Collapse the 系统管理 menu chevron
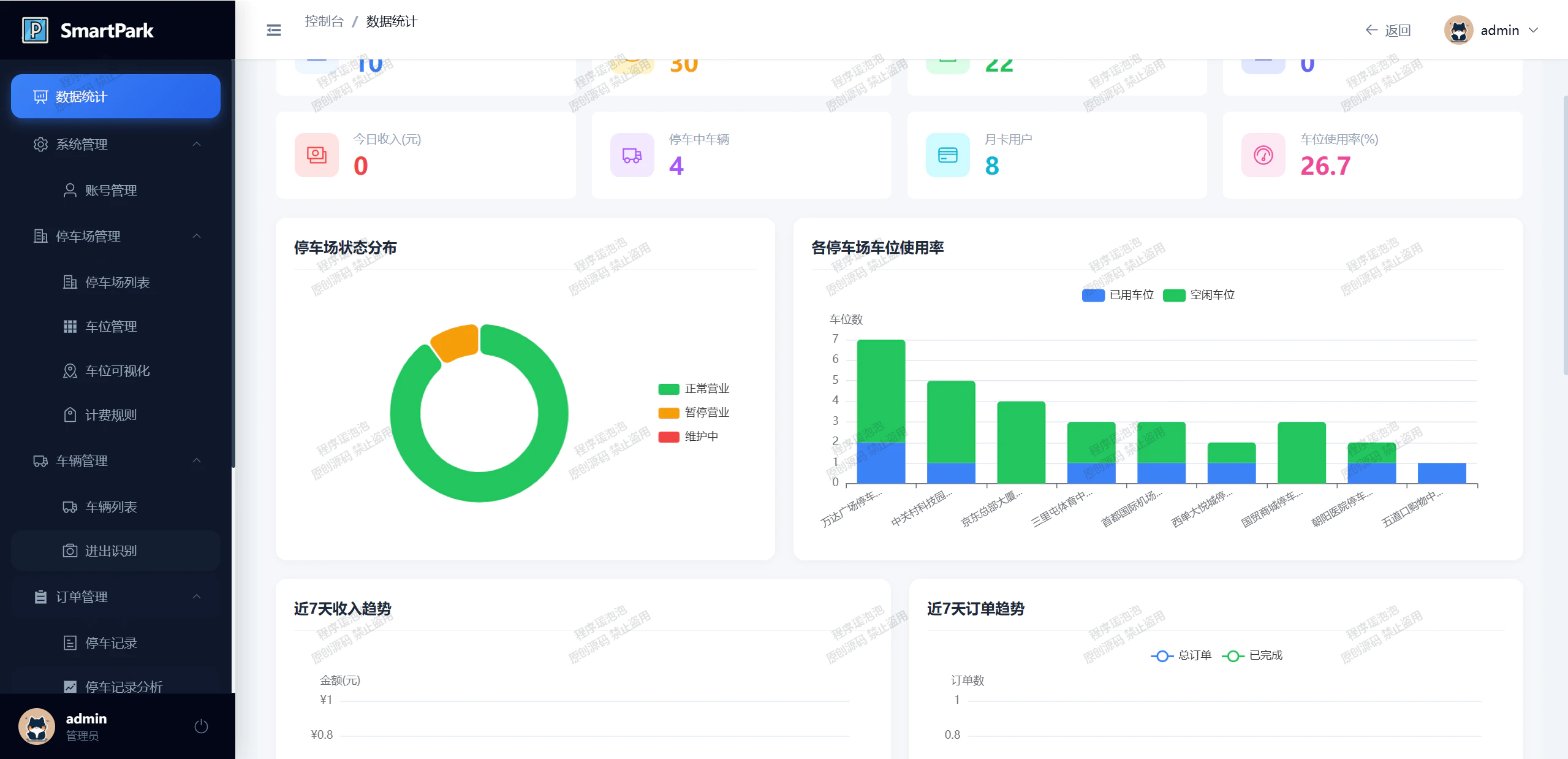The image size is (1568, 759). tap(197, 144)
